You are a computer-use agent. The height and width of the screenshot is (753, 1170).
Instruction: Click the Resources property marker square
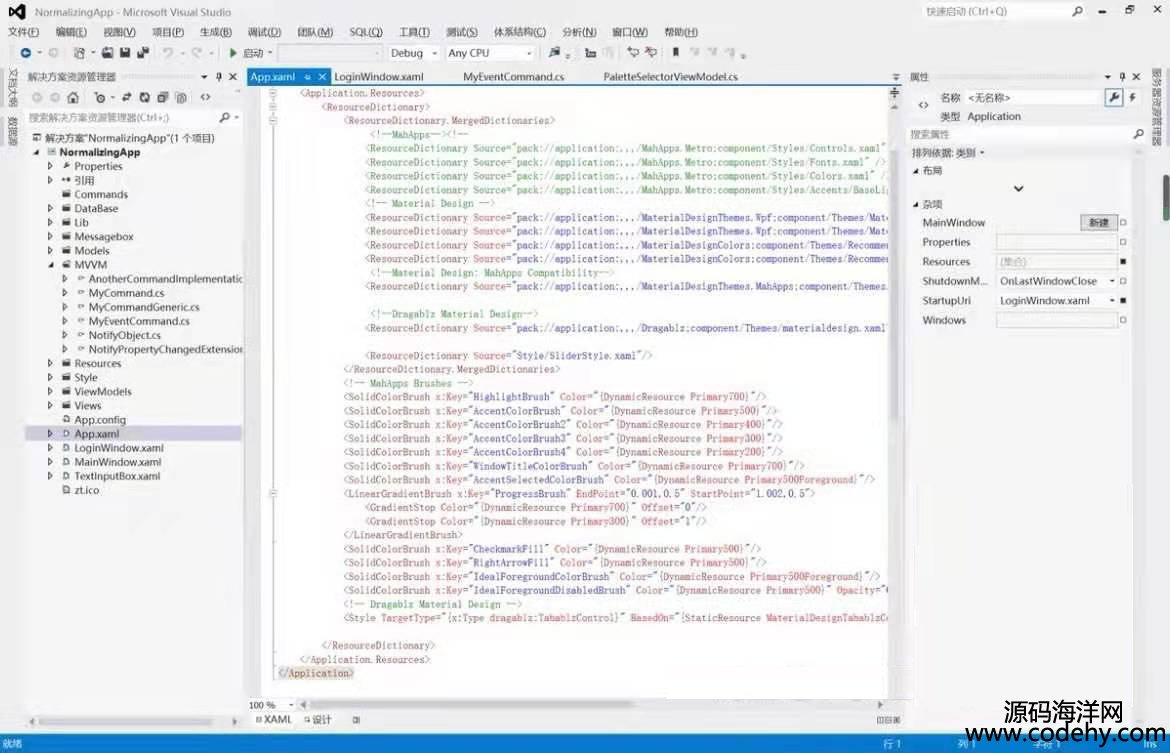pyautogui.click(x=1123, y=262)
